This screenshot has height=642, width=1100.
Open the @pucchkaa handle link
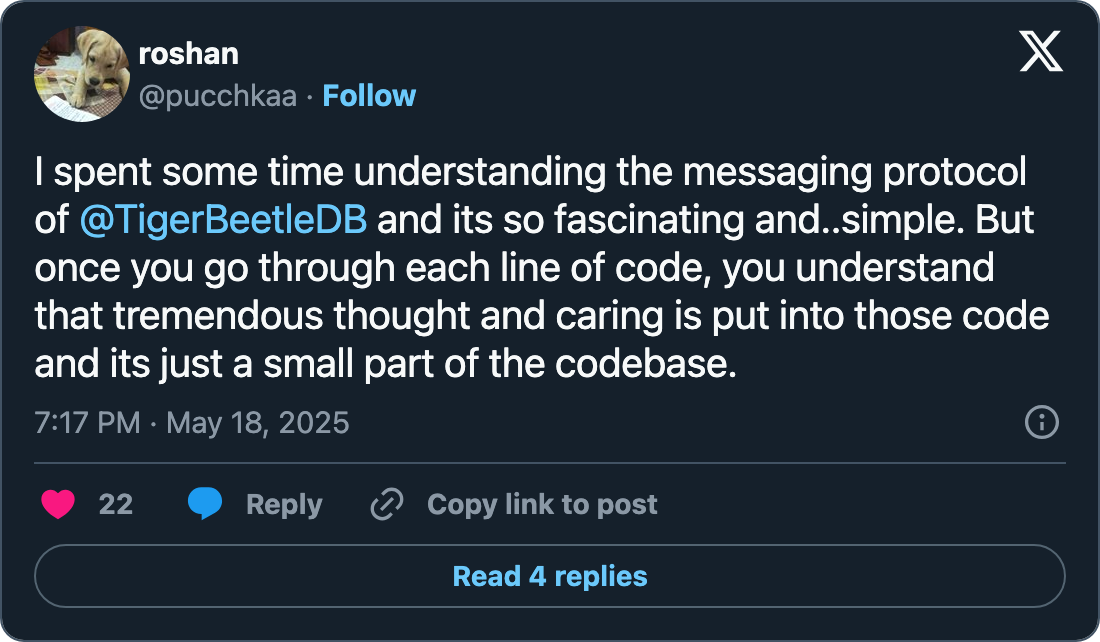pyautogui.click(x=217, y=96)
